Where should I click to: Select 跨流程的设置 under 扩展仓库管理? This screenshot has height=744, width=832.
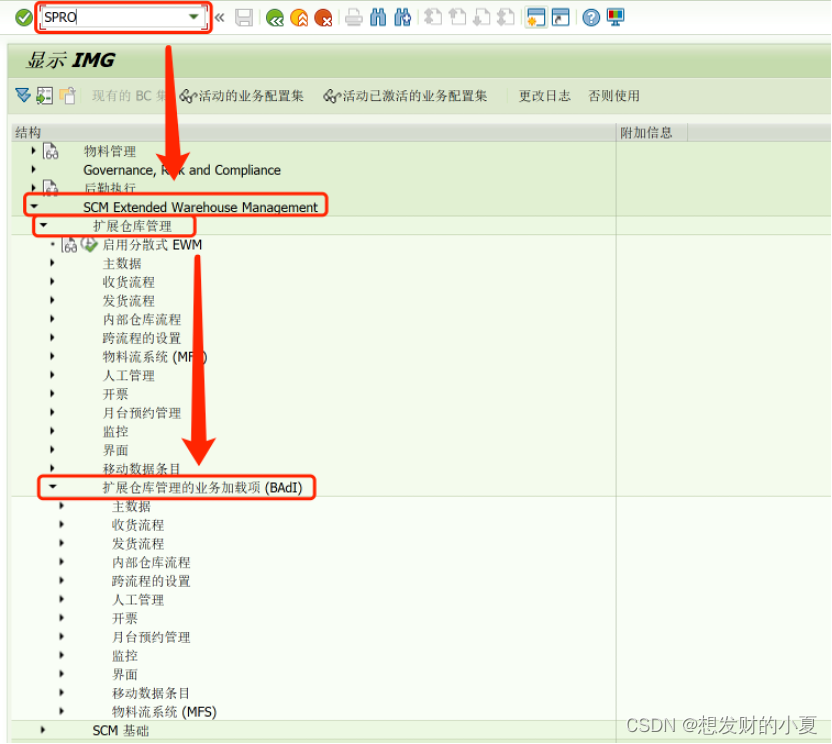click(142, 338)
